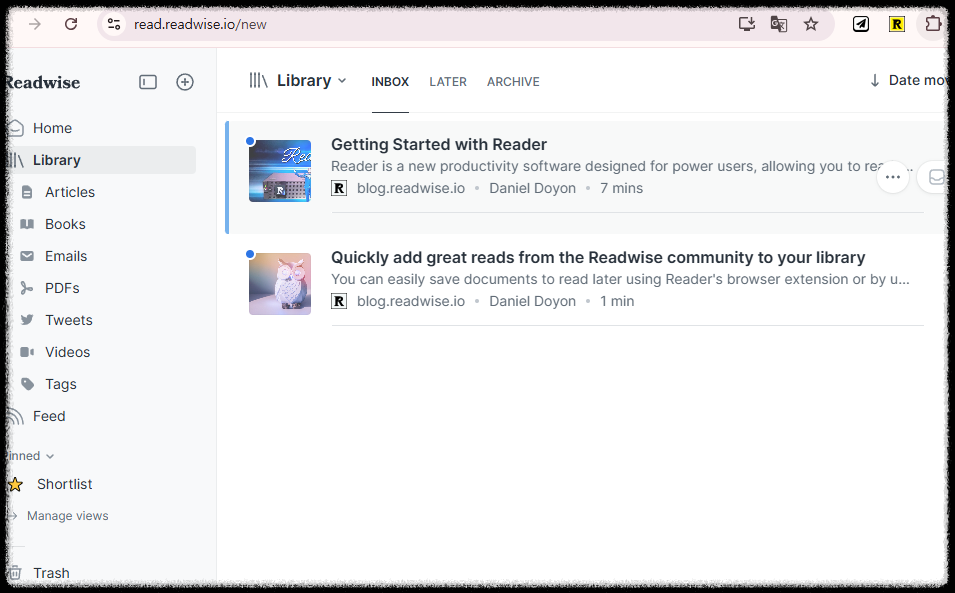Click Daniel Doyon under Getting Started article

(532, 188)
